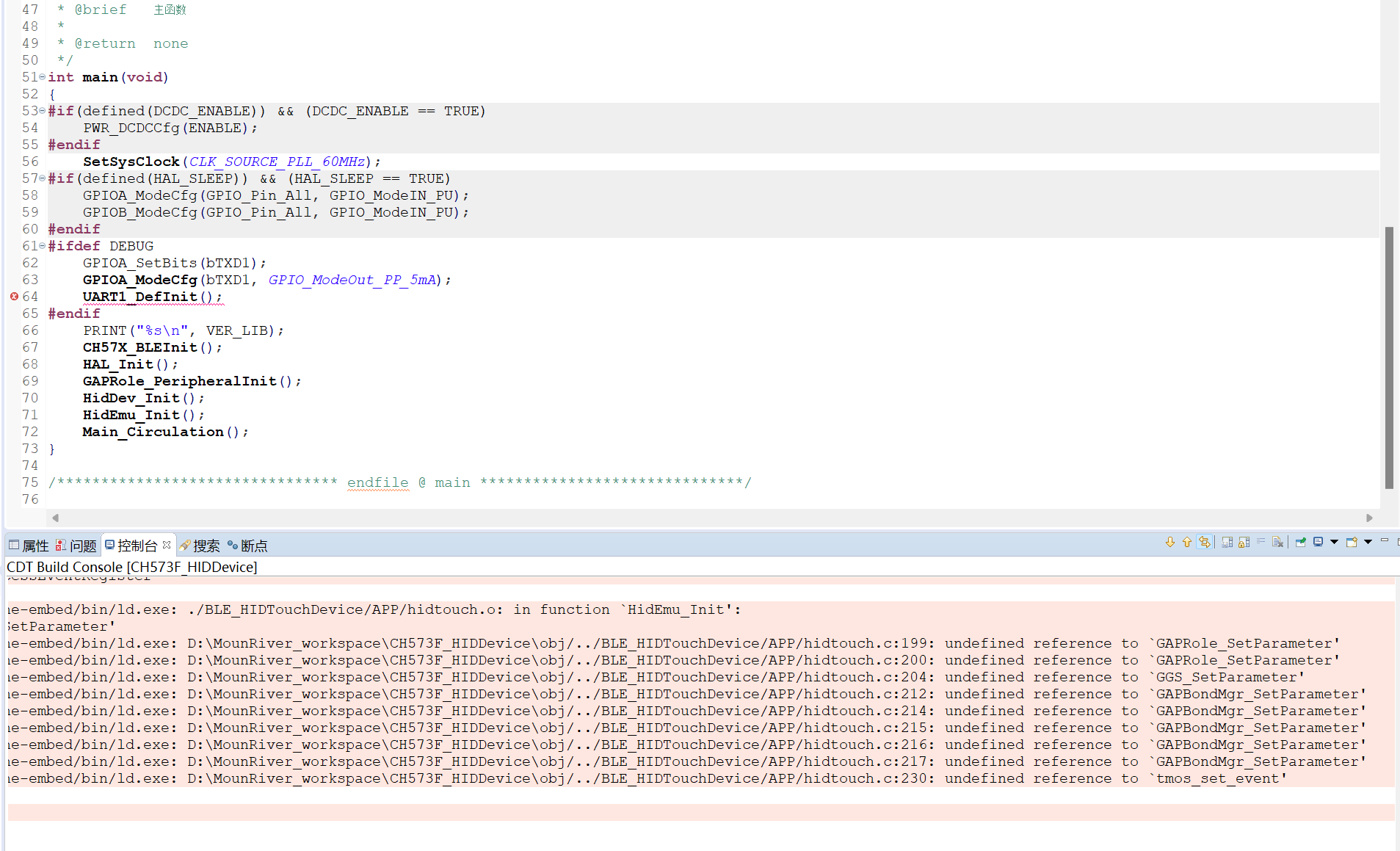Close the 控制台 console tab

click(x=167, y=545)
